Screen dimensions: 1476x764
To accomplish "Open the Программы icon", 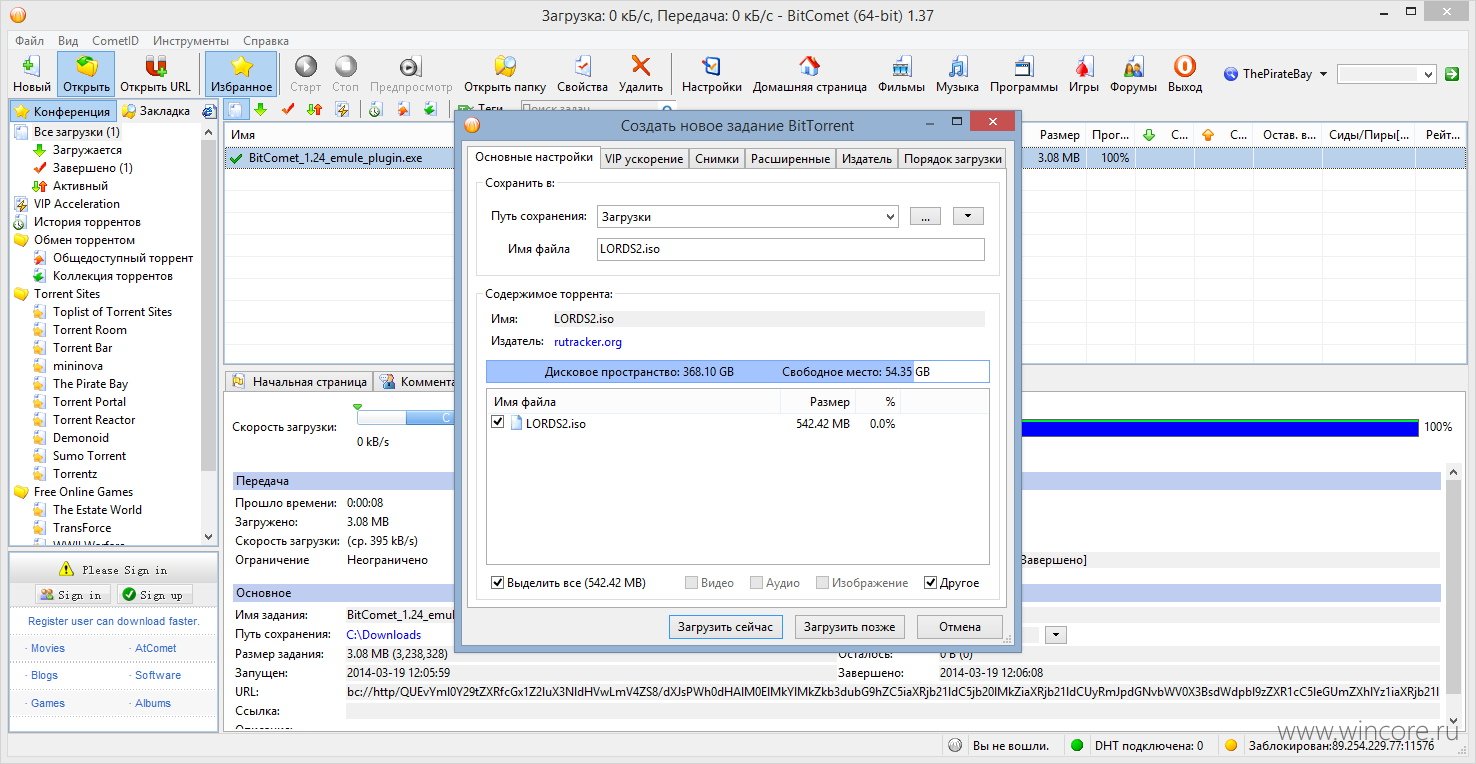I will pos(1023,67).
